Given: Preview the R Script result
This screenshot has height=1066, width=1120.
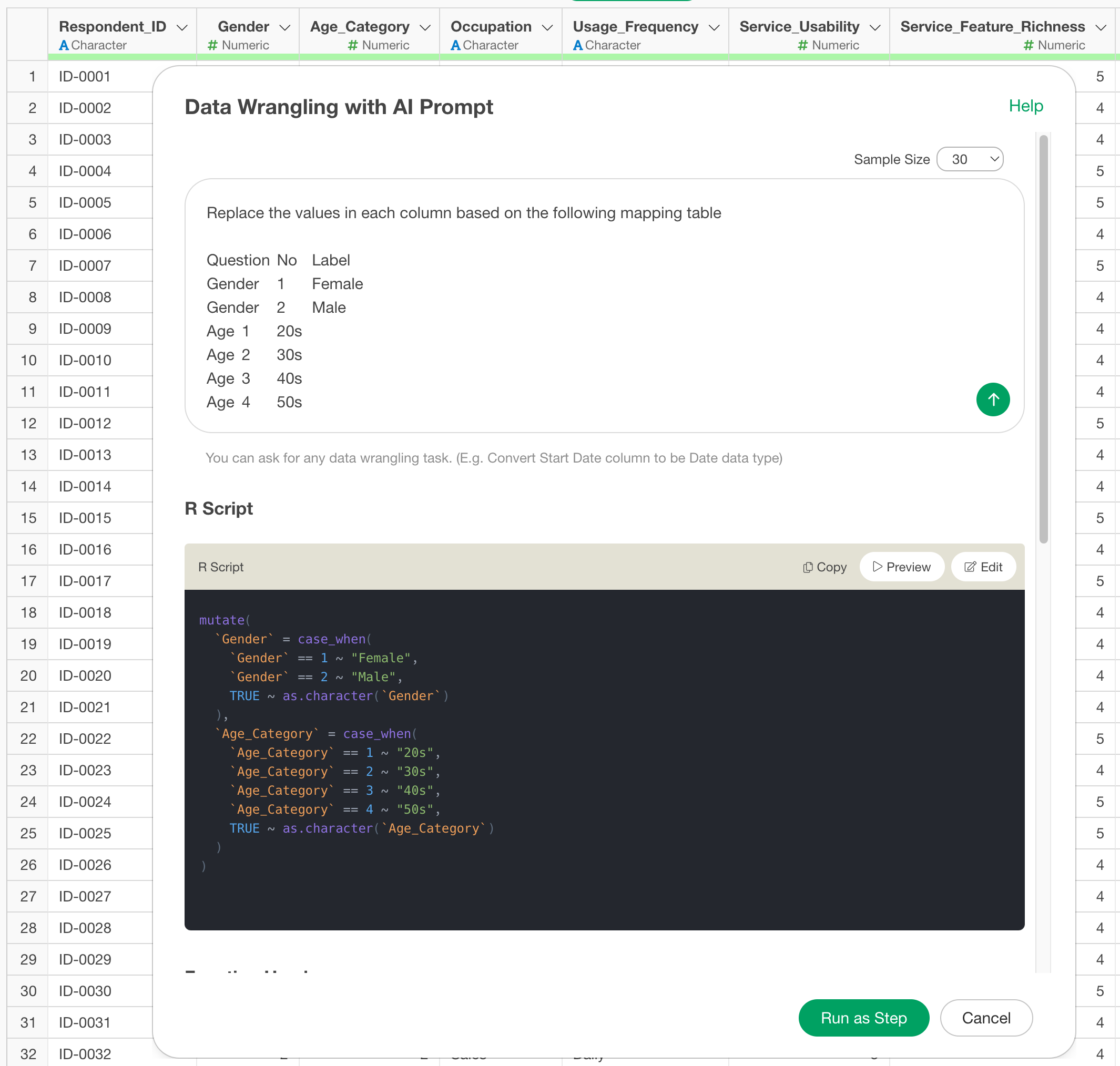Looking at the screenshot, I should click(902, 567).
